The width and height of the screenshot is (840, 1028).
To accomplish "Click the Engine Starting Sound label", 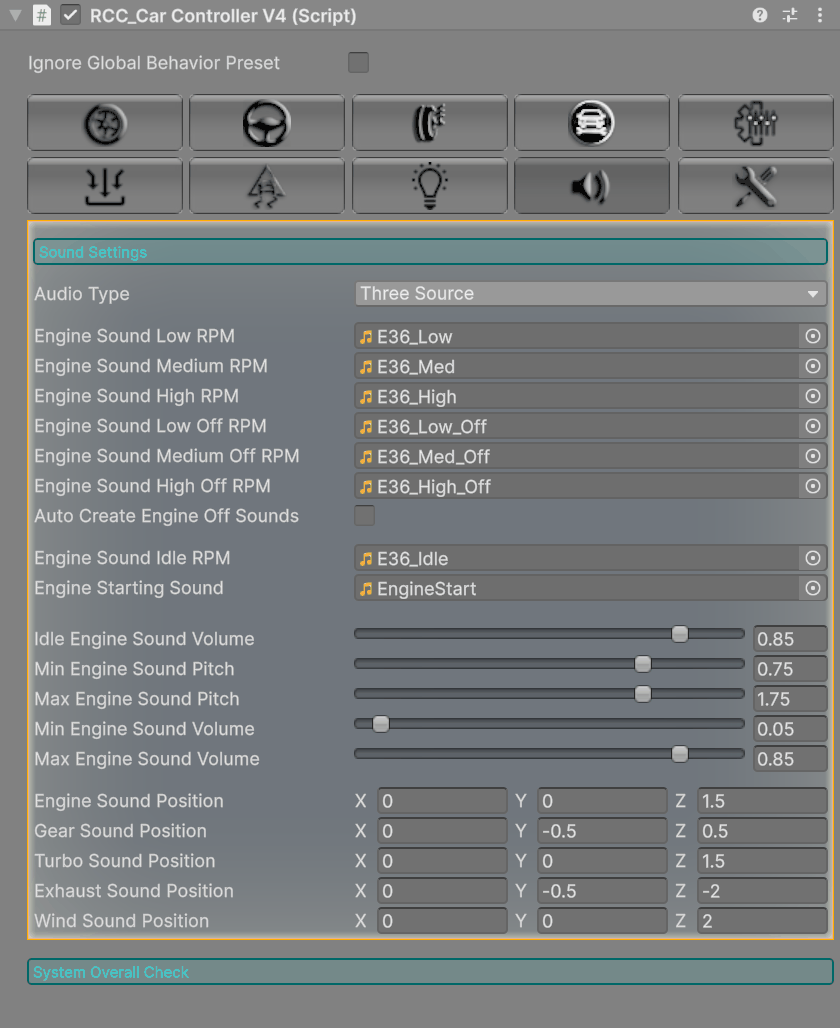I will pyautogui.click(x=129, y=588).
